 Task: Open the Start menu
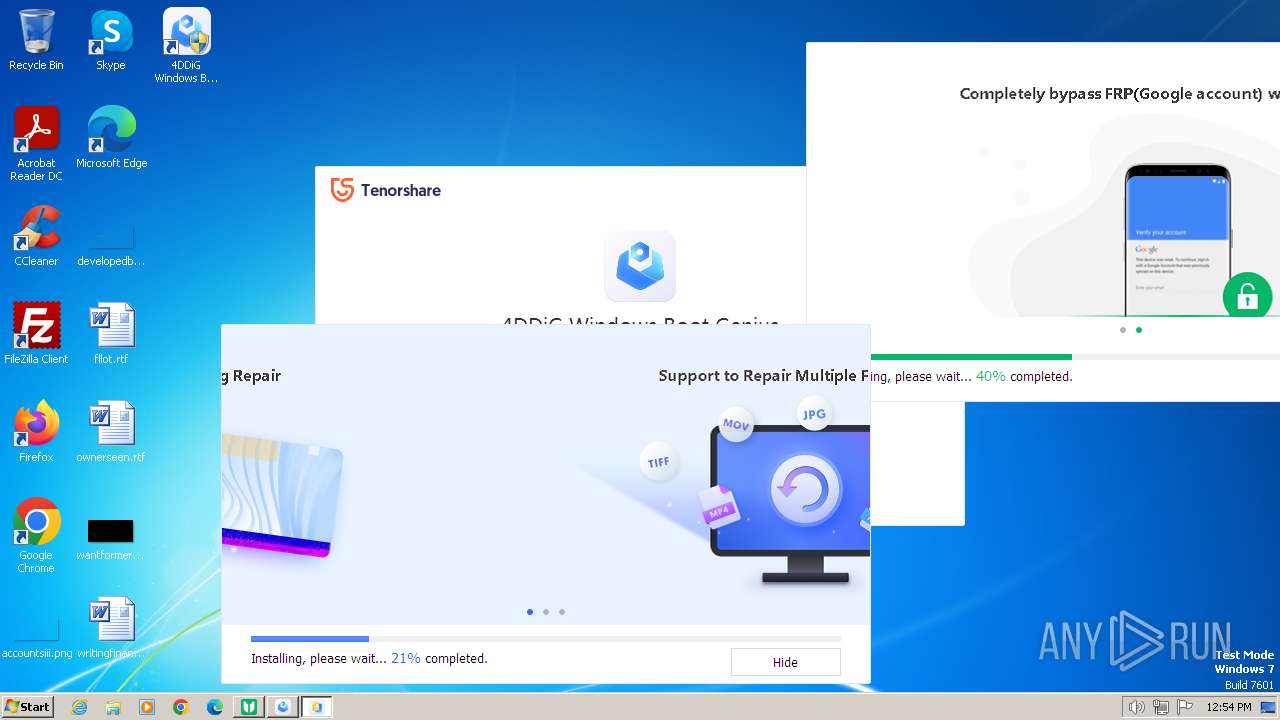coord(27,707)
